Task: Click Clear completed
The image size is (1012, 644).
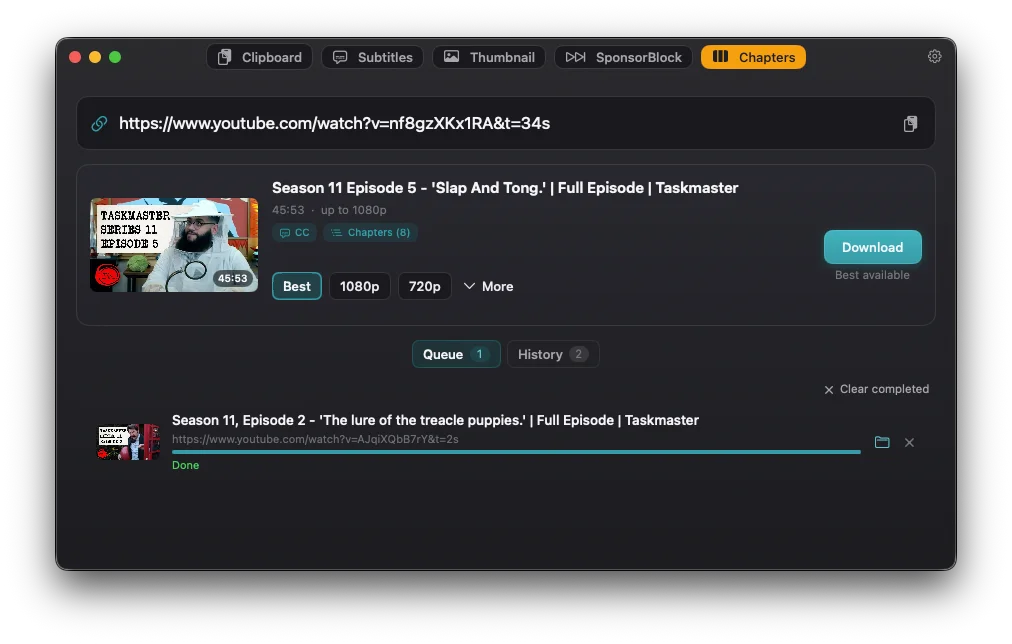Action: [x=876, y=389]
